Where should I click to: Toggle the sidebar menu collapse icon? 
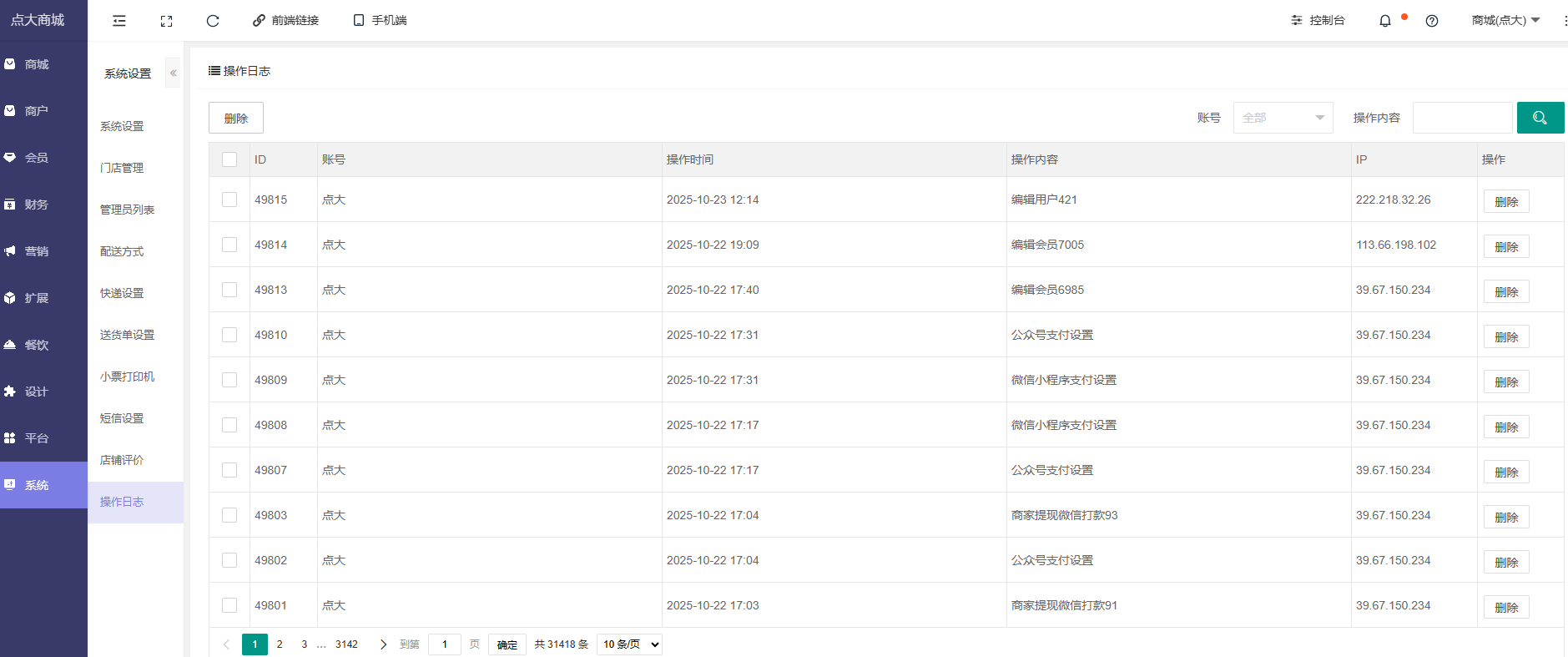click(x=119, y=21)
